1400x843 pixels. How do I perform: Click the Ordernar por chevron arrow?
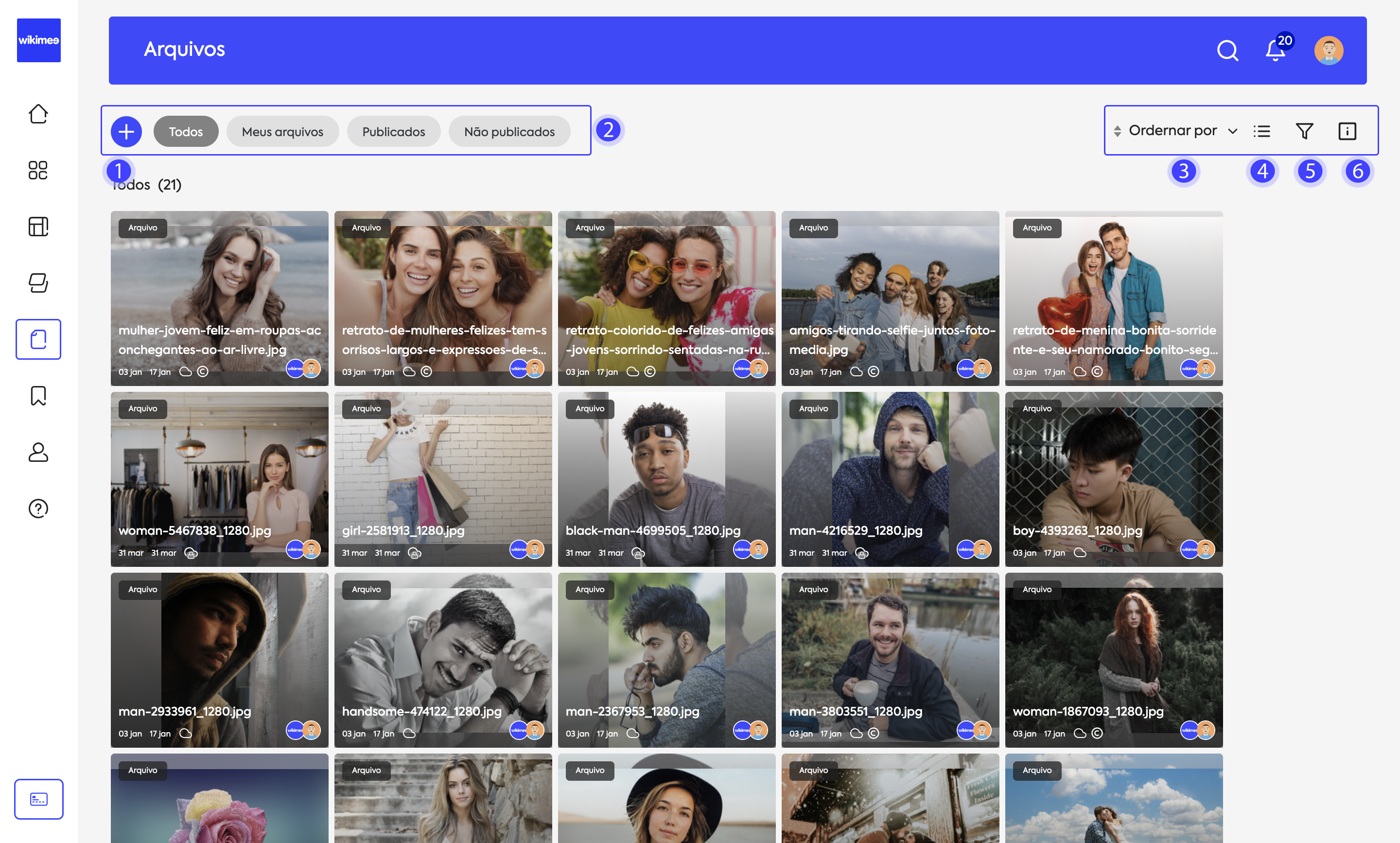1232,131
